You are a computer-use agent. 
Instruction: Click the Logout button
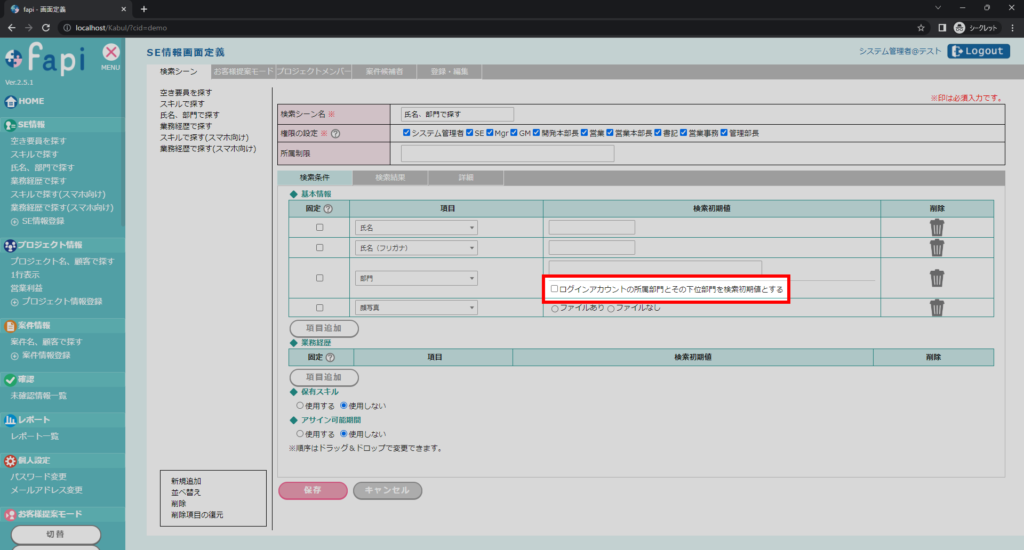pyautogui.click(x=979, y=51)
